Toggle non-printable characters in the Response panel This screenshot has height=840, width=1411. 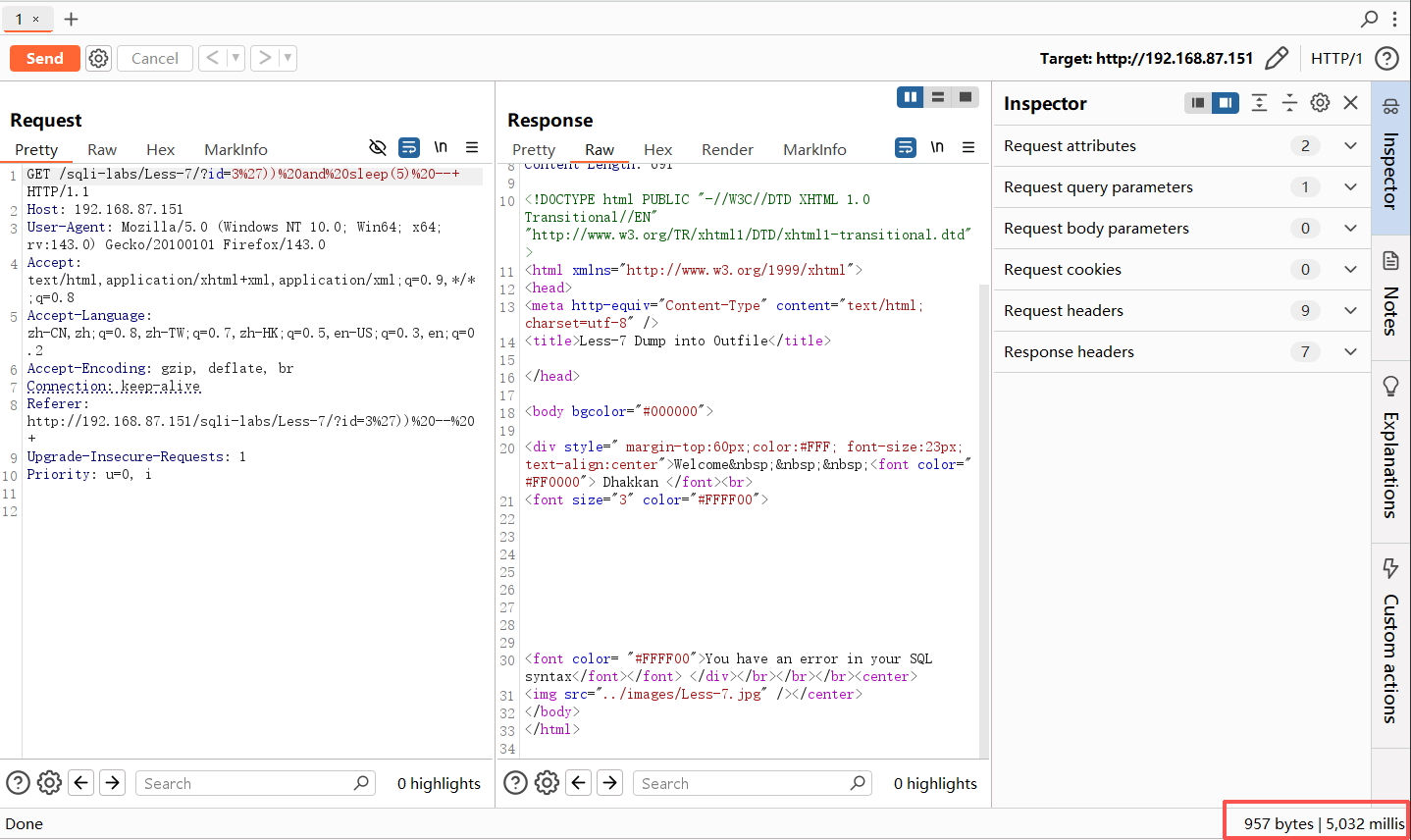[937, 147]
